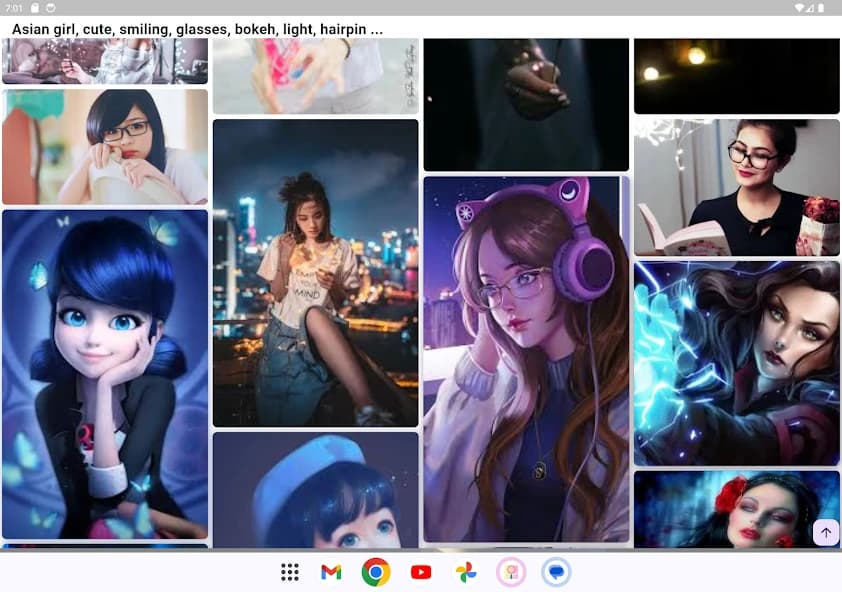The image size is (842, 592).
Task: Open Google Photos from the taskbar
Action: click(465, 572)
